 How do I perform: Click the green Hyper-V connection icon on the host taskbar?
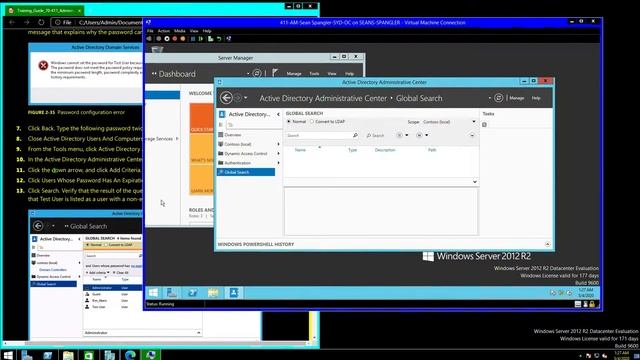click(x=151, y=355)
